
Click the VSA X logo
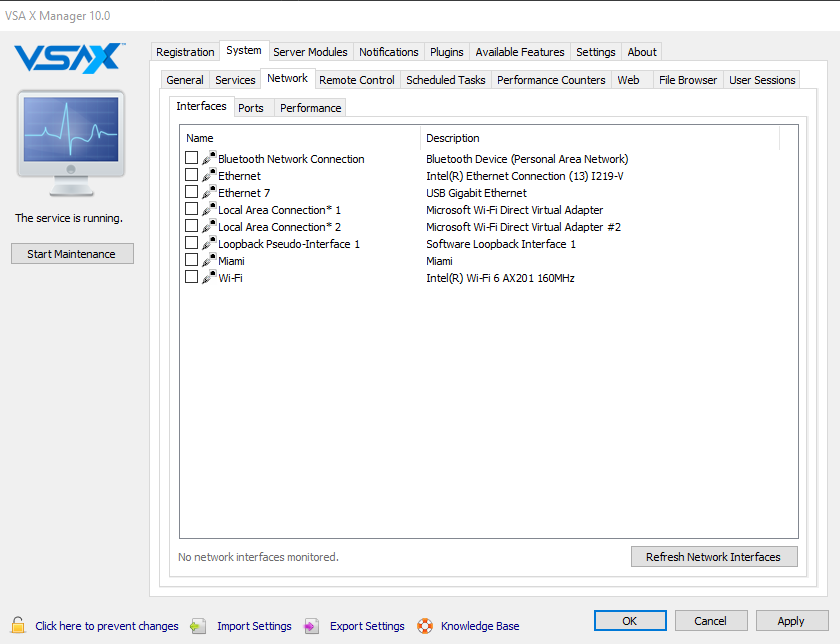coord(70,58)
